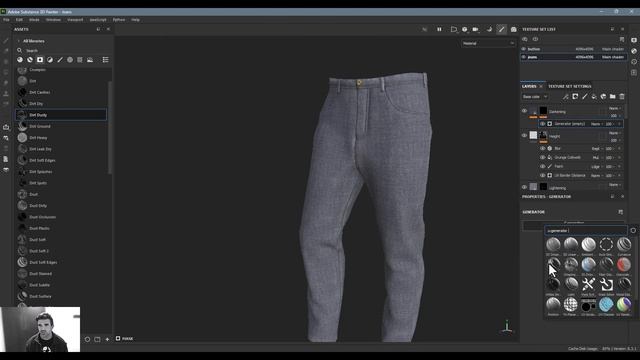Click the Darkening layer black mask thumbnail
The height and width of the screenshot is (360, 640).
pos(543,111)
